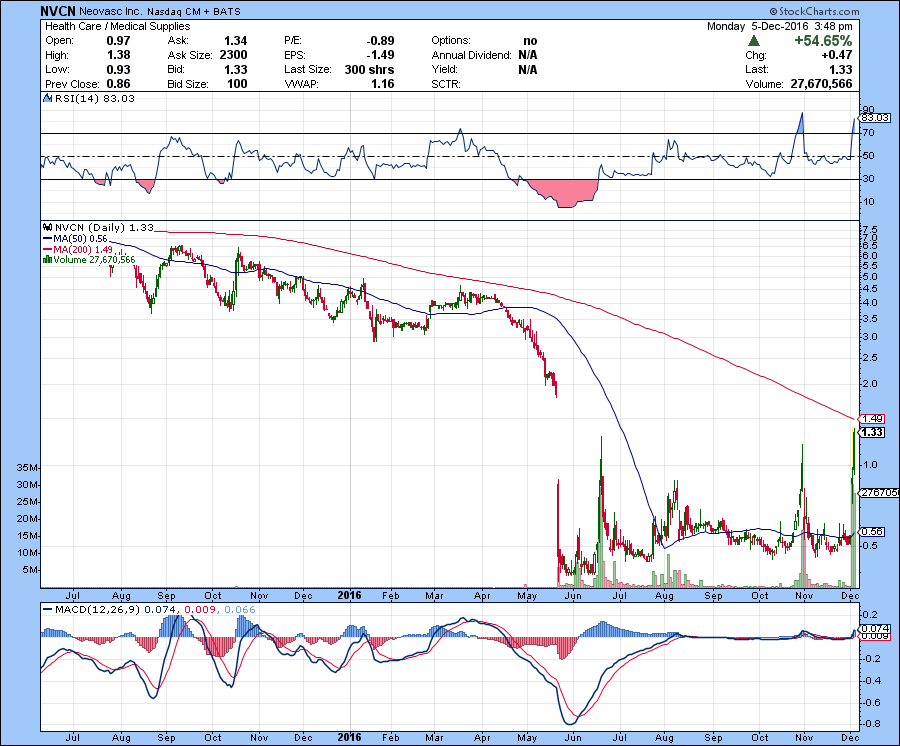Screen dimensions: 900x746
Task: Click the blue MA(50) legend line
Action: pyautogui.click(x=46, y=239)
